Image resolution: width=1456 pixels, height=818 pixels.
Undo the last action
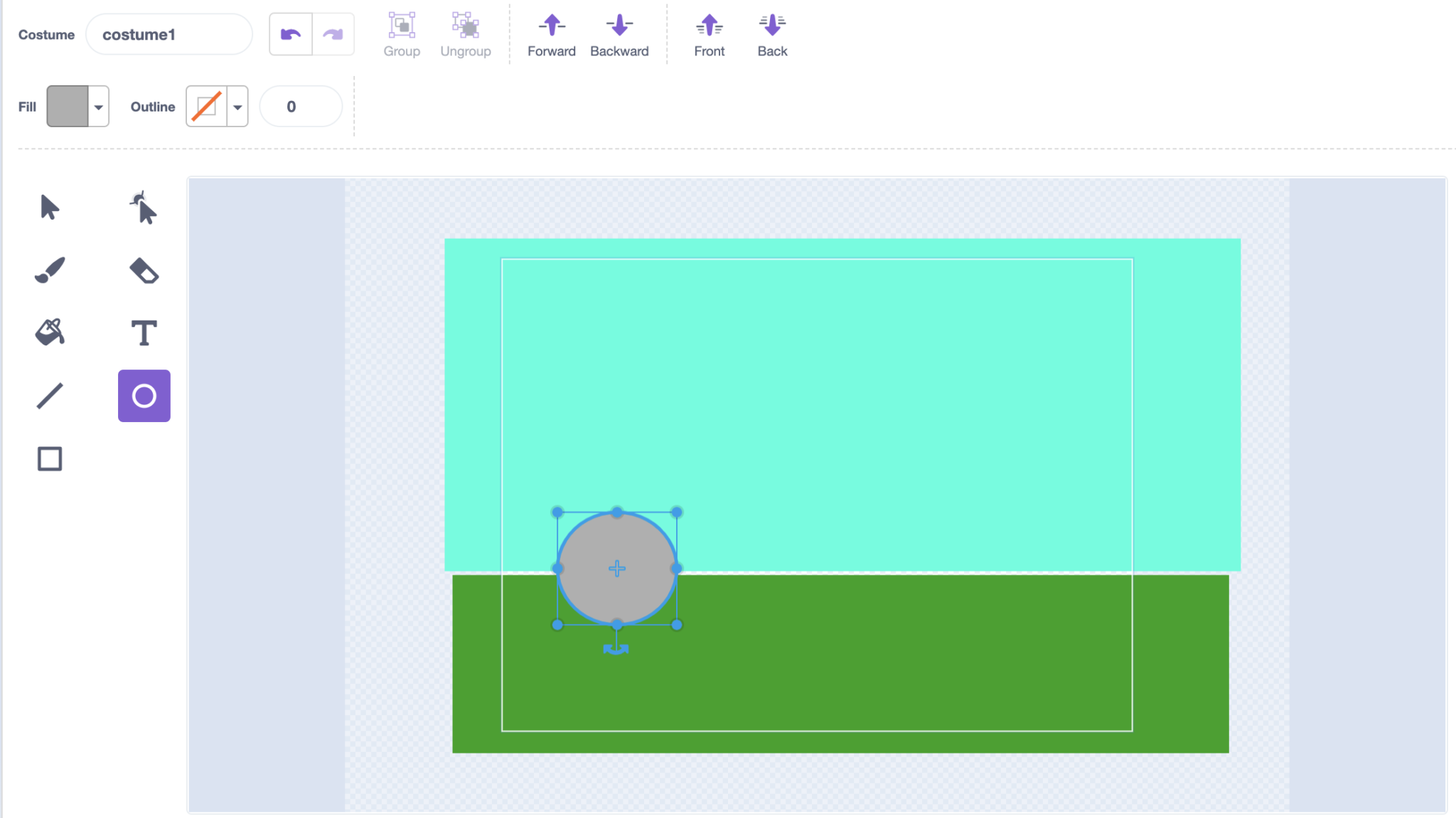tap(291, 33)
